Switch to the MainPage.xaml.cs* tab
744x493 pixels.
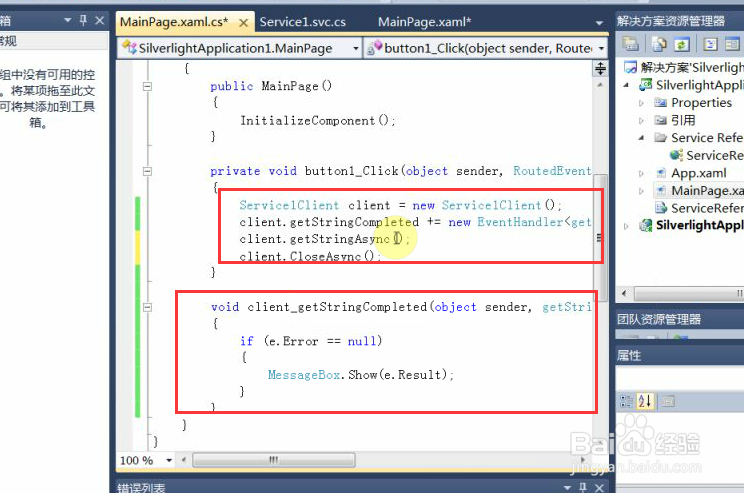tap(174, 22)
